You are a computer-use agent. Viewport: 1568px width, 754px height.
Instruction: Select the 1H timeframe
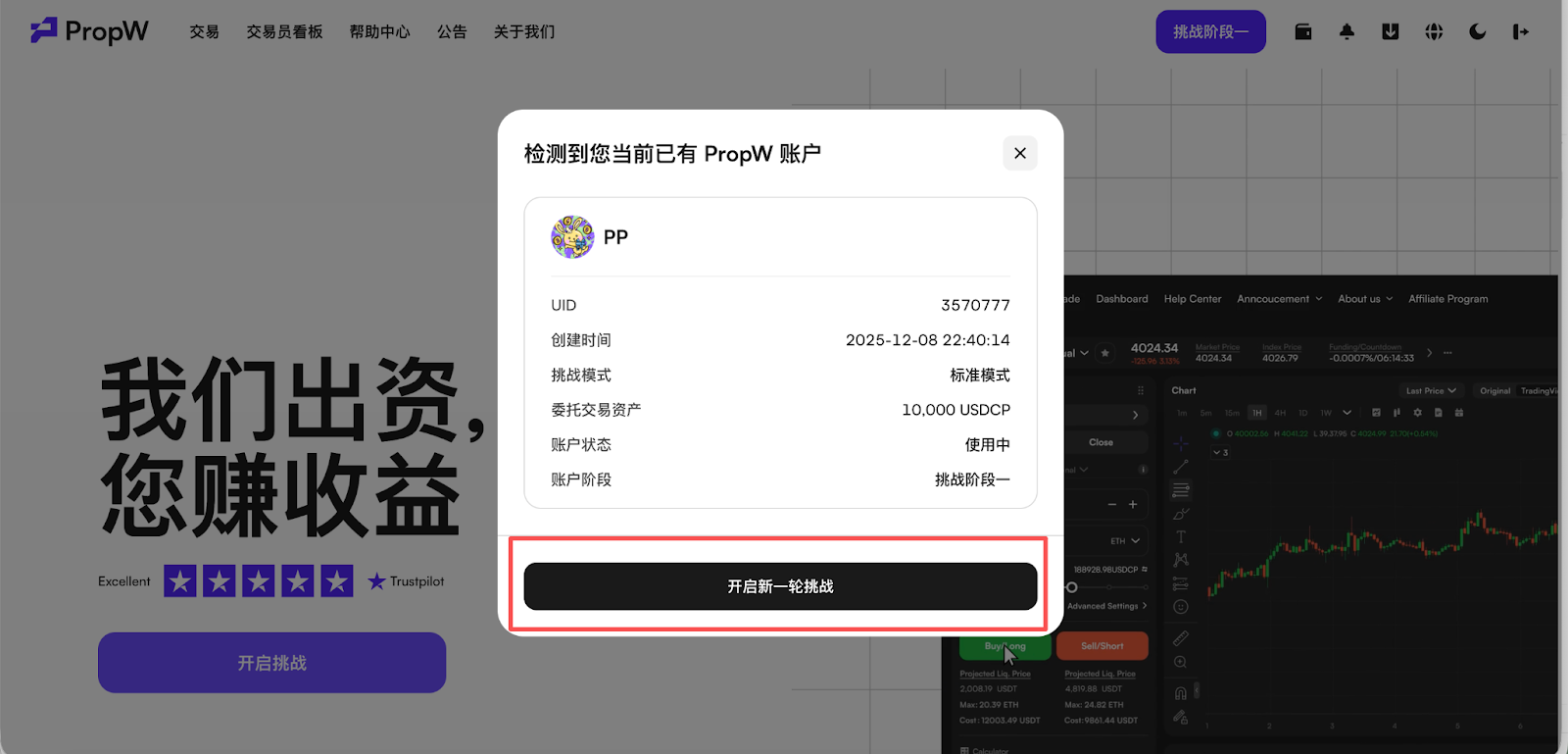coord(1256,413)
